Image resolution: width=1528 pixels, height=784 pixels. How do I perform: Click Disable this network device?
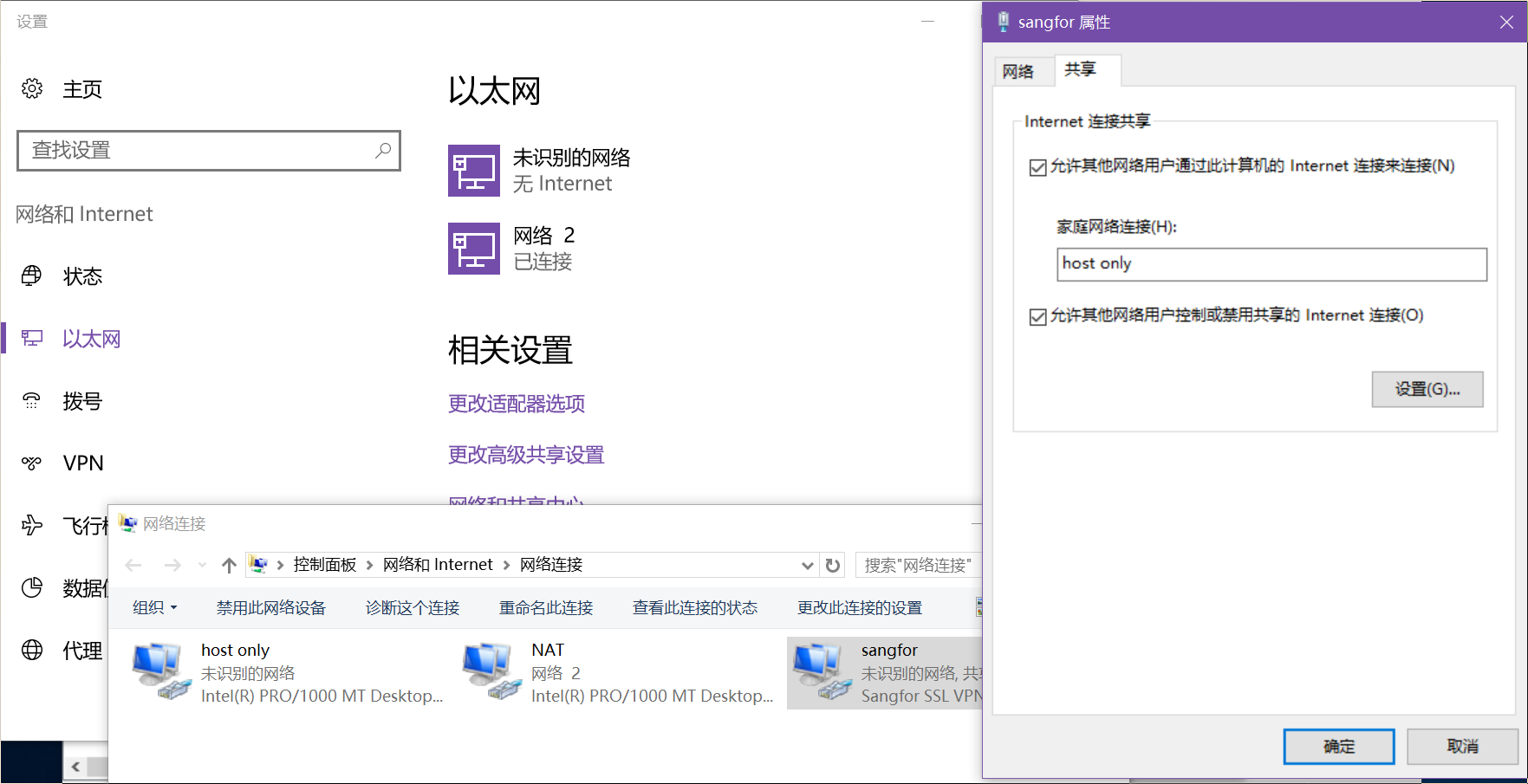[271, 608]
